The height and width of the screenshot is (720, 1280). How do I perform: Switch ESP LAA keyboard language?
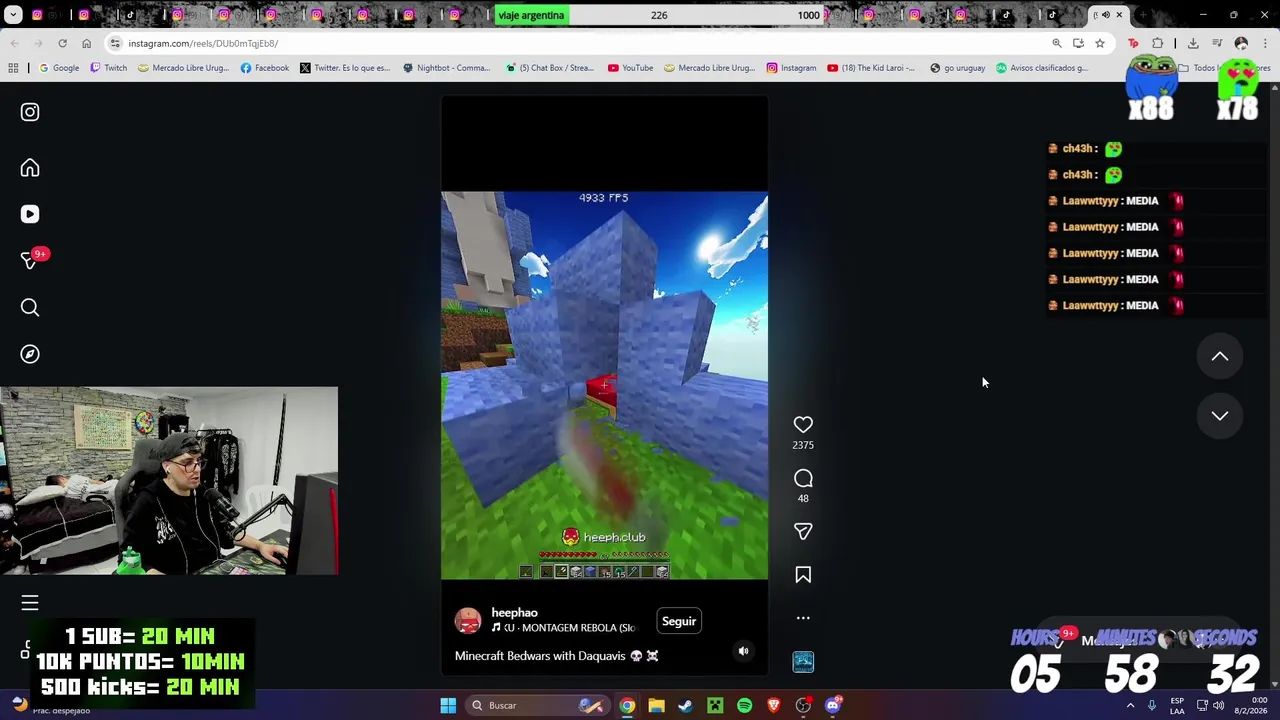[x=1177, y=705]
